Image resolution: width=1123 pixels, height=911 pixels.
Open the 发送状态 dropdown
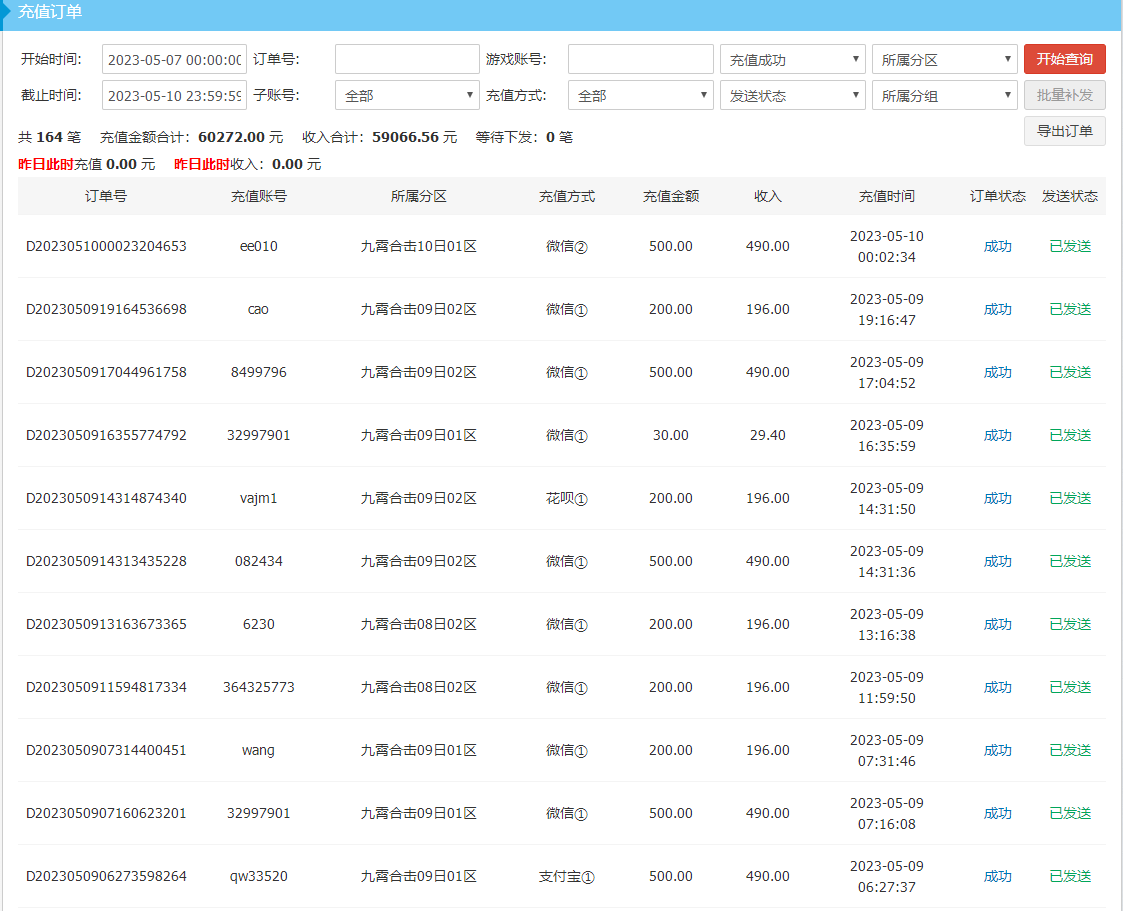tap(792, 96)
